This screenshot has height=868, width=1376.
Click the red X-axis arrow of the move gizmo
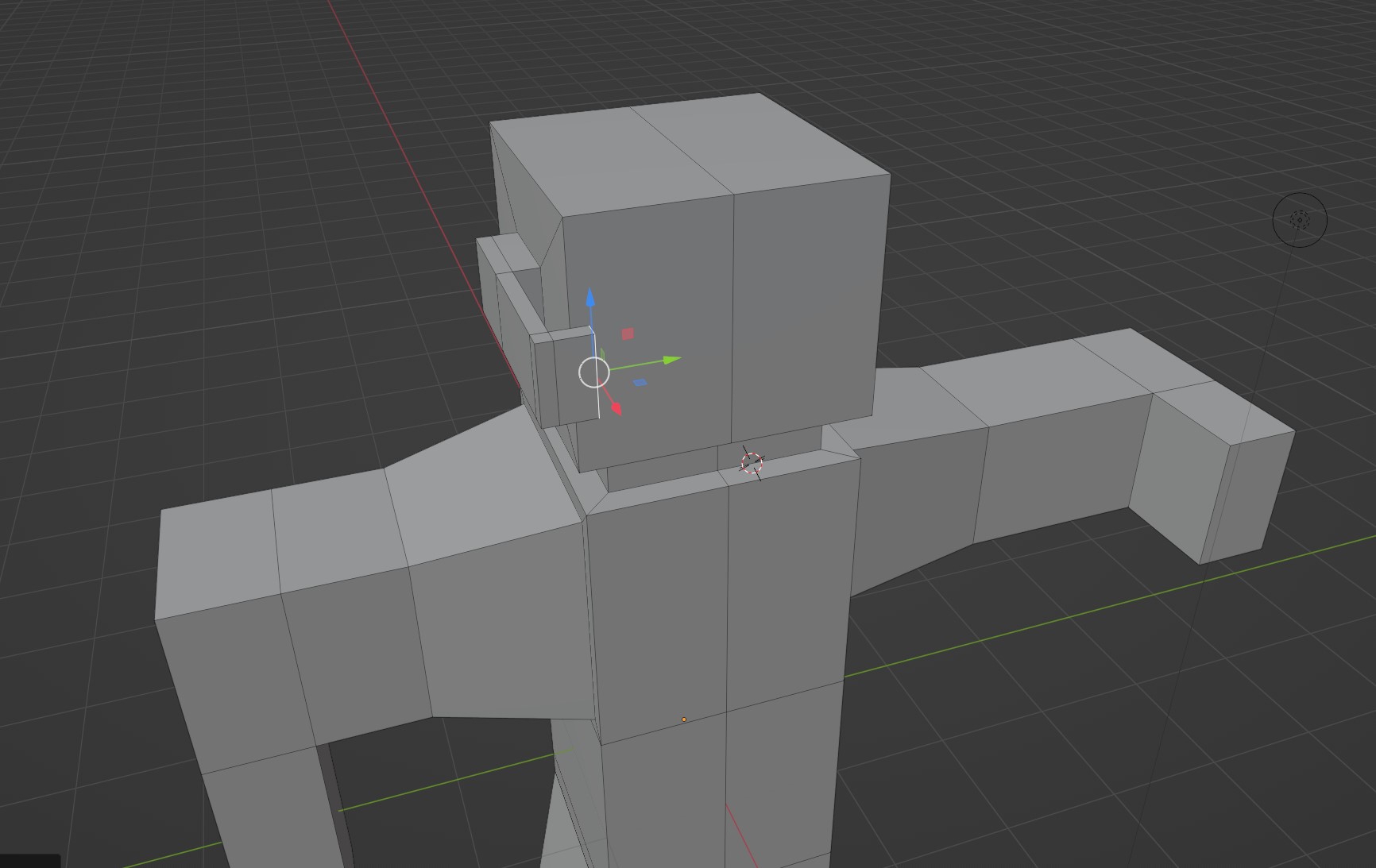pos(616,408)
